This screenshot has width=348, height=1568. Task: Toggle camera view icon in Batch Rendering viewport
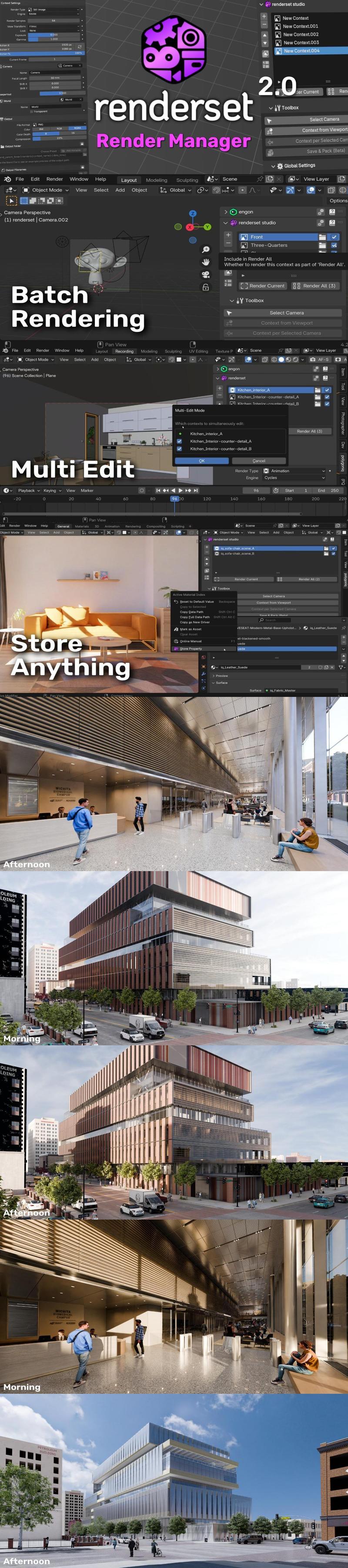206,274
